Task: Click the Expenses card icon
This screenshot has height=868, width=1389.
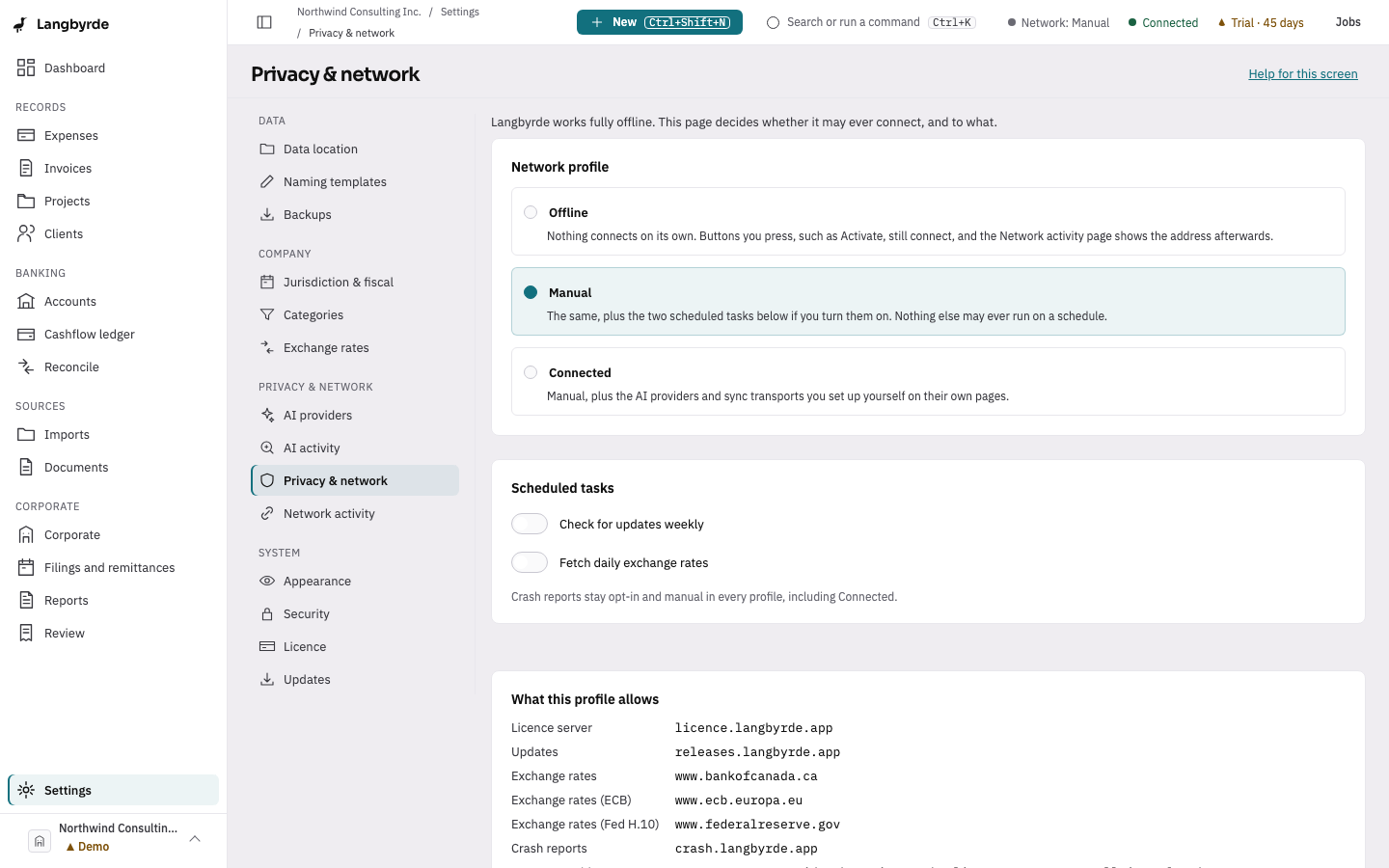Action: pos(26,135)
